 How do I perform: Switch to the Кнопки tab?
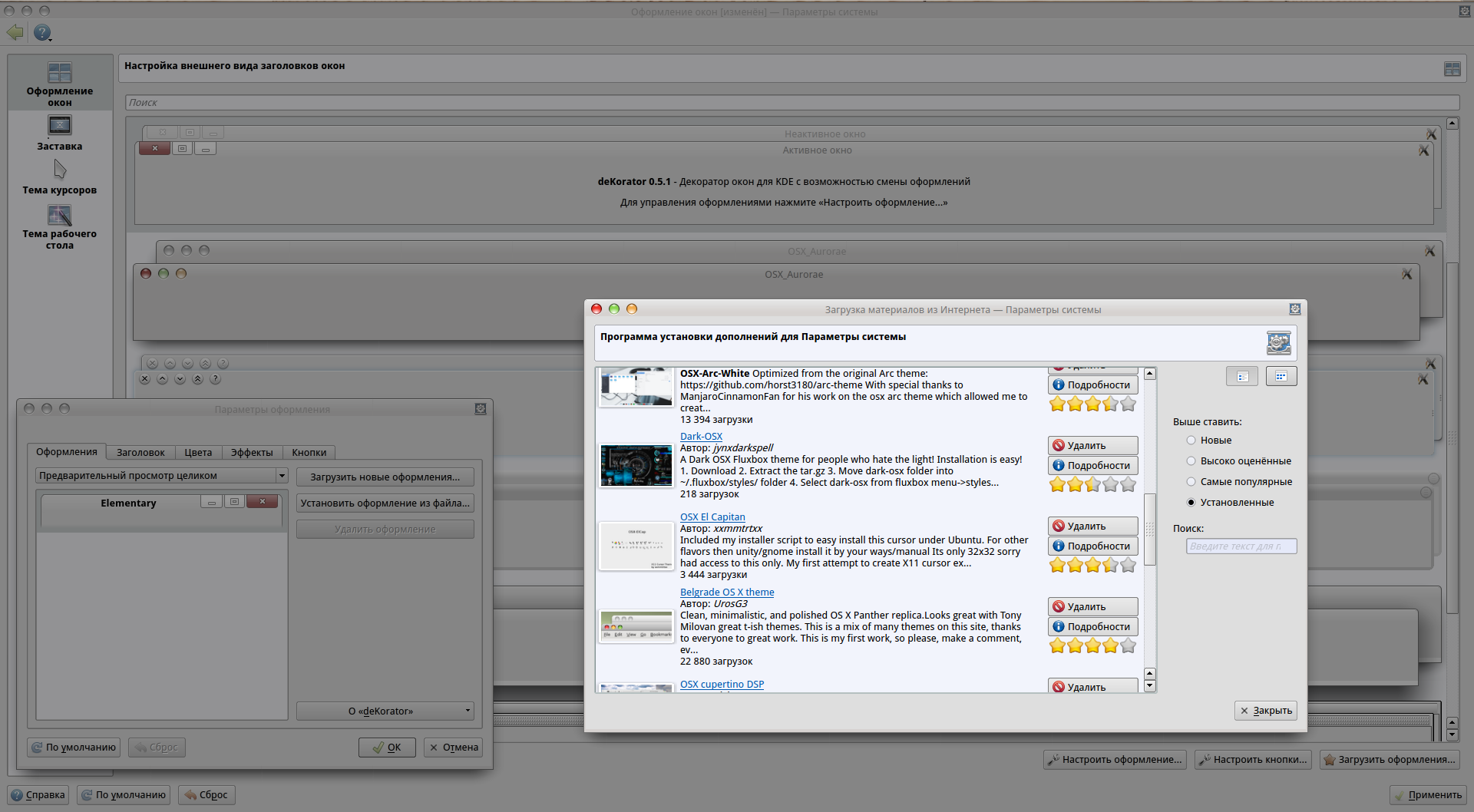point(309,453)
